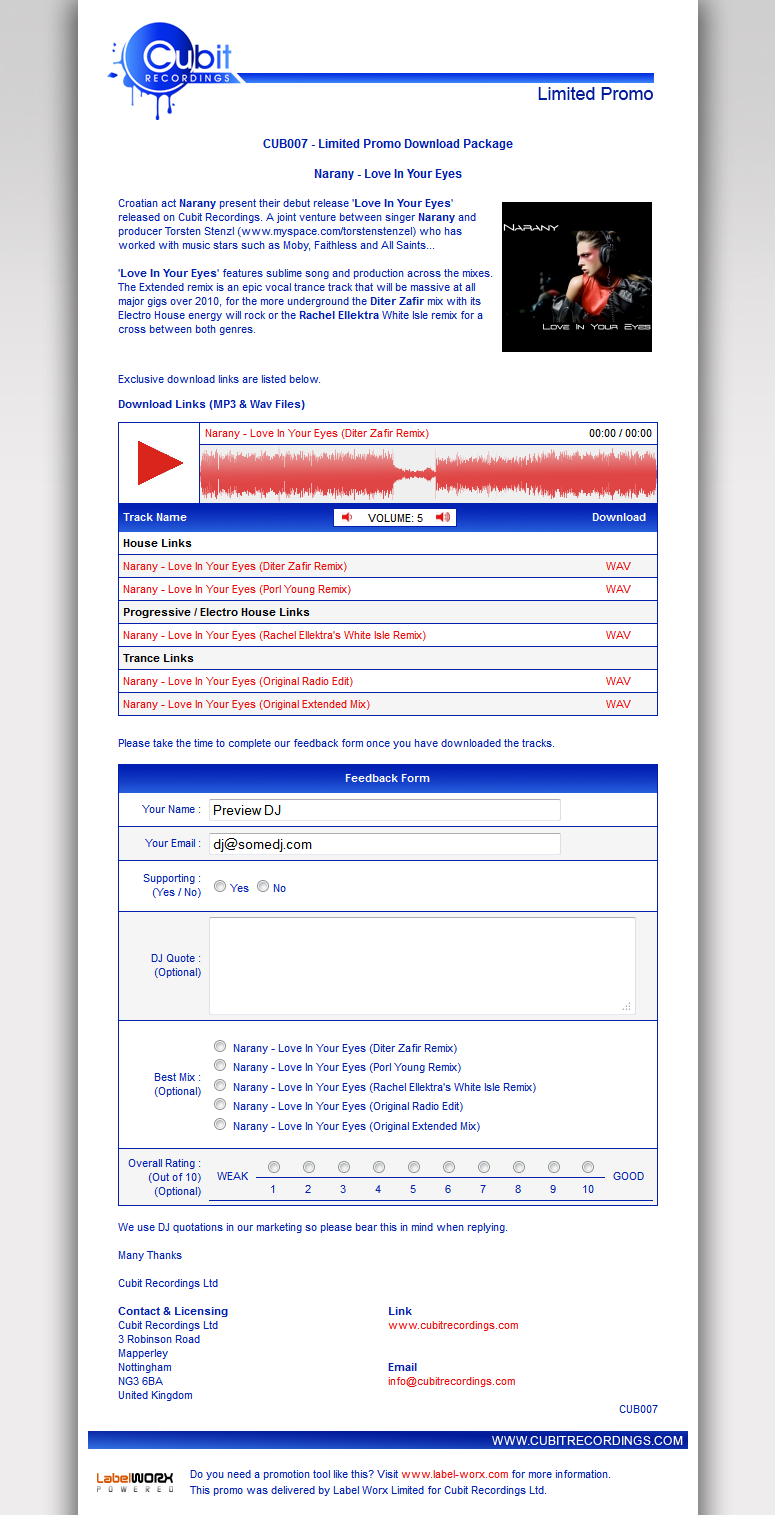Viewport: 775px width, 1515px height.
Task: Set overall rating to 3
Action: click(344, 1167)
